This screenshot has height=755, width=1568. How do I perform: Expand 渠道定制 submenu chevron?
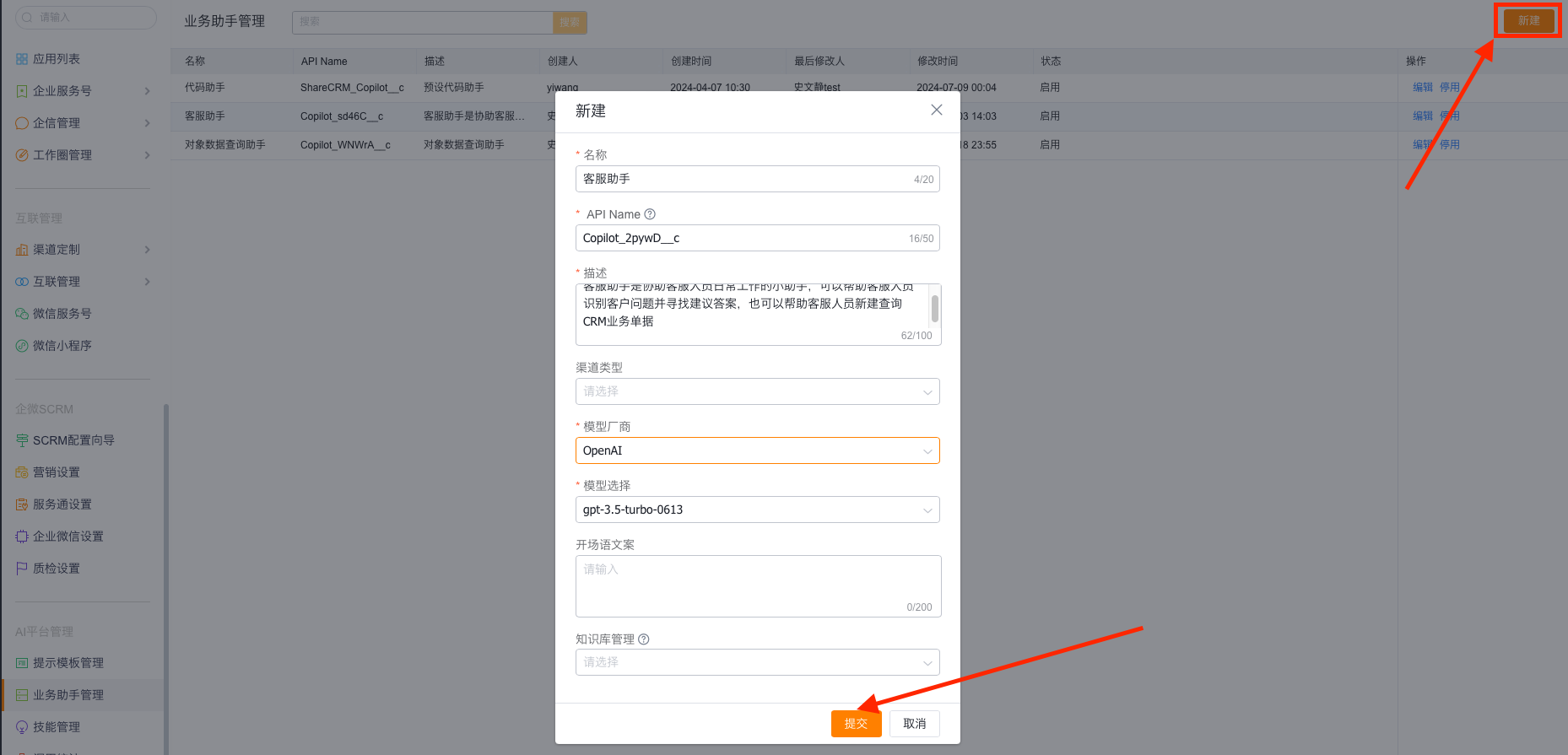point(147,250)
